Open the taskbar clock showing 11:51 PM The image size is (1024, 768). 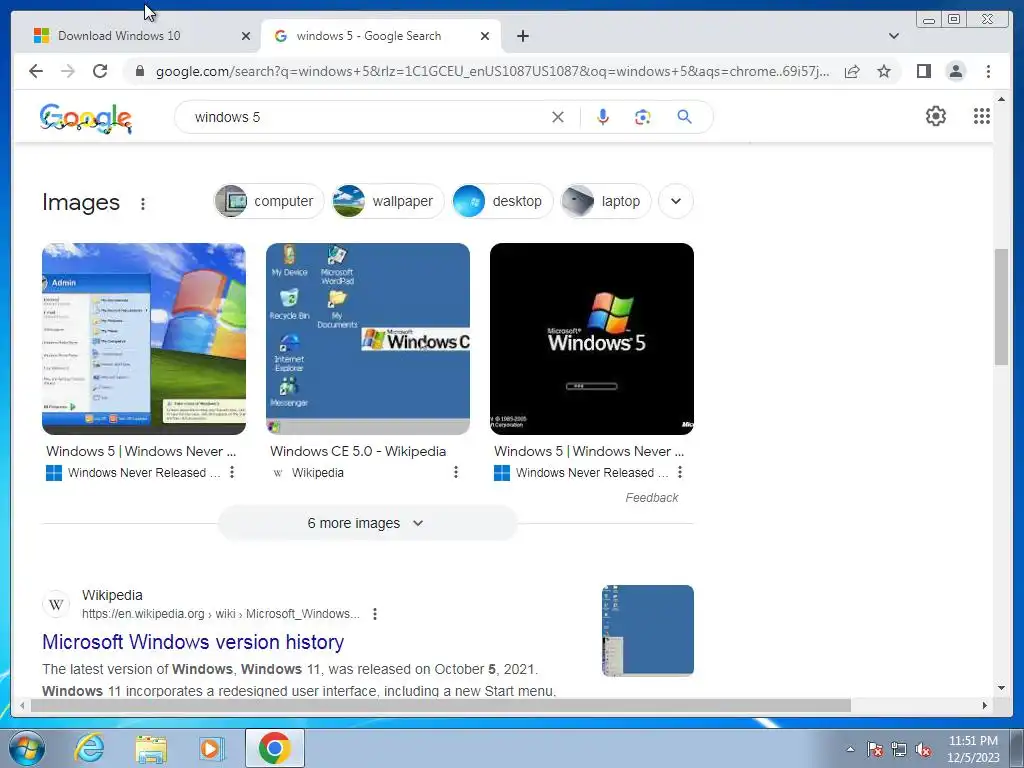973,748
